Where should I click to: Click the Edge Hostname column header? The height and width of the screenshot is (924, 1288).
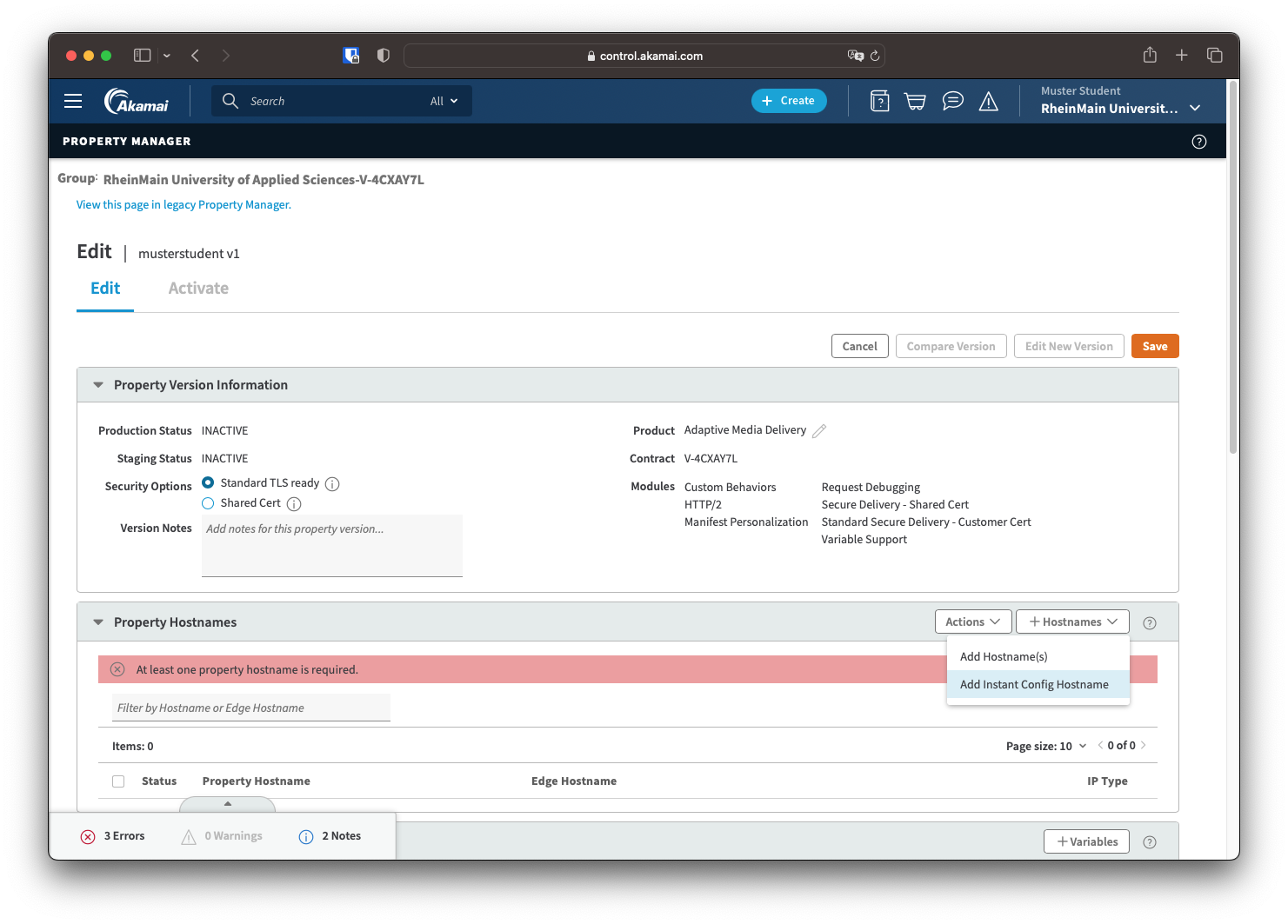click(574, 781)
